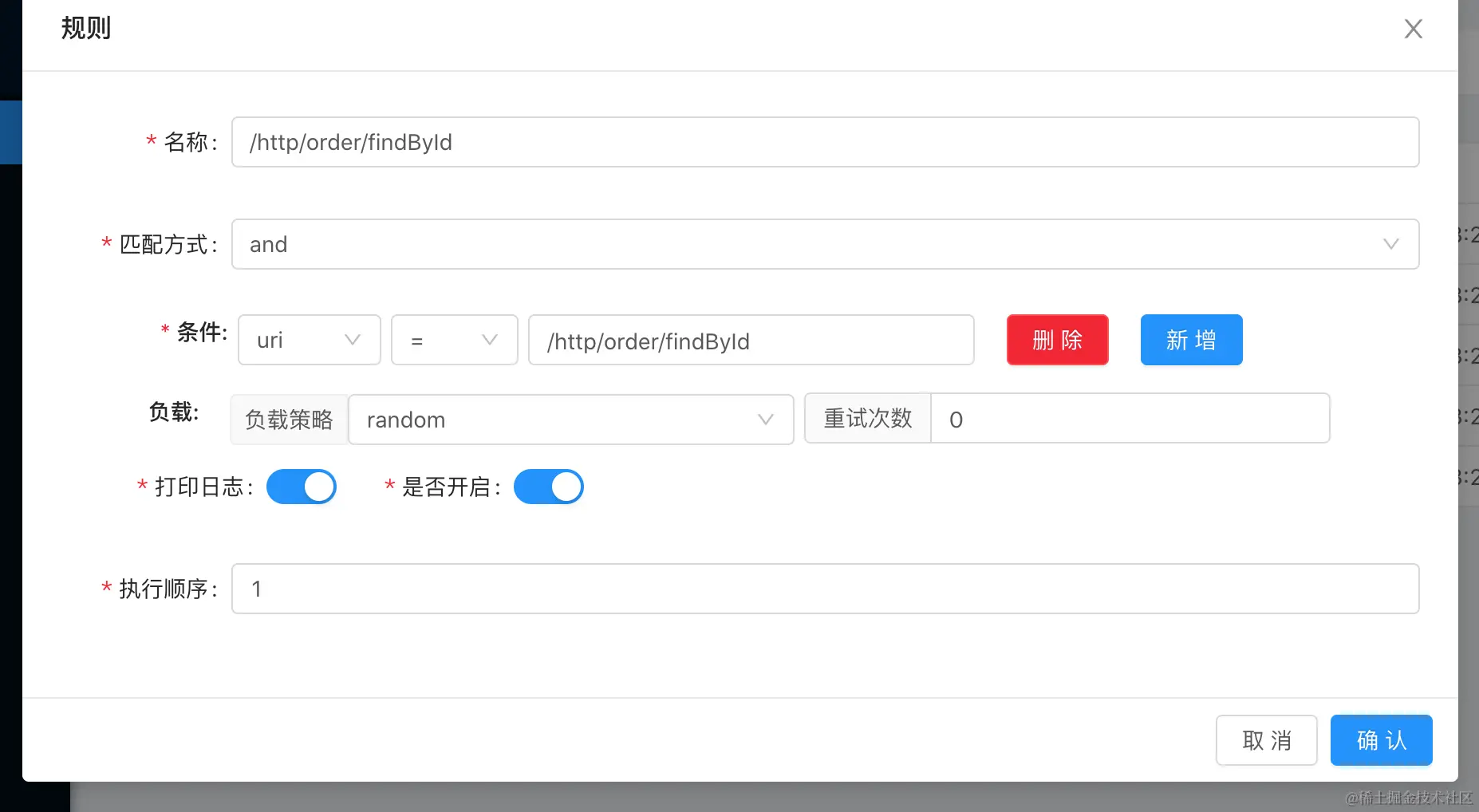Screen dimensions: 1479x812
Task: Click the condition value field /http/order/findById
Action: [x=751, y=340]
